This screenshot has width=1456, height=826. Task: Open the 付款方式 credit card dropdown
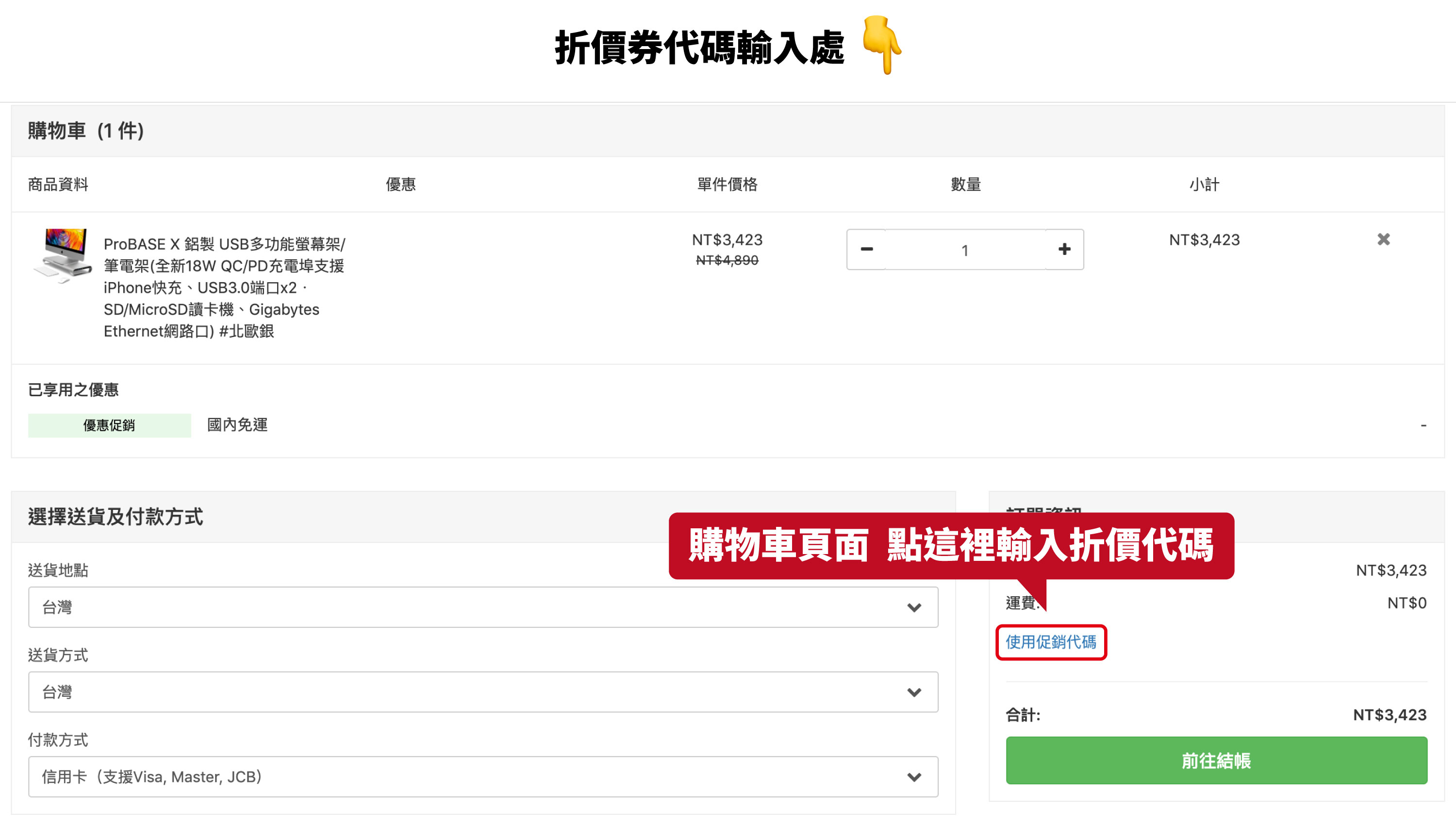[482, 776]
